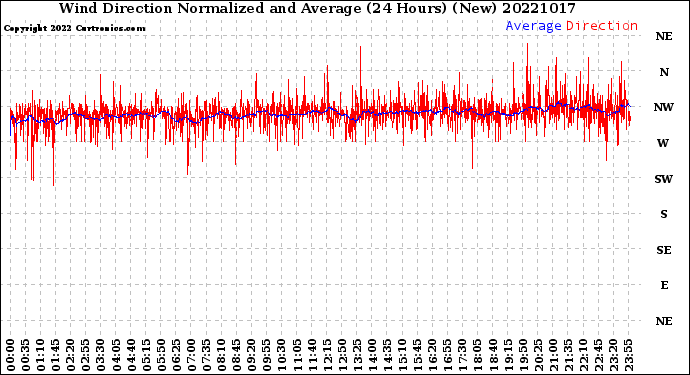Select the red 'Direction' legend label
The height and width of the screenshot is (375, 690).
(x=602, y=26)
